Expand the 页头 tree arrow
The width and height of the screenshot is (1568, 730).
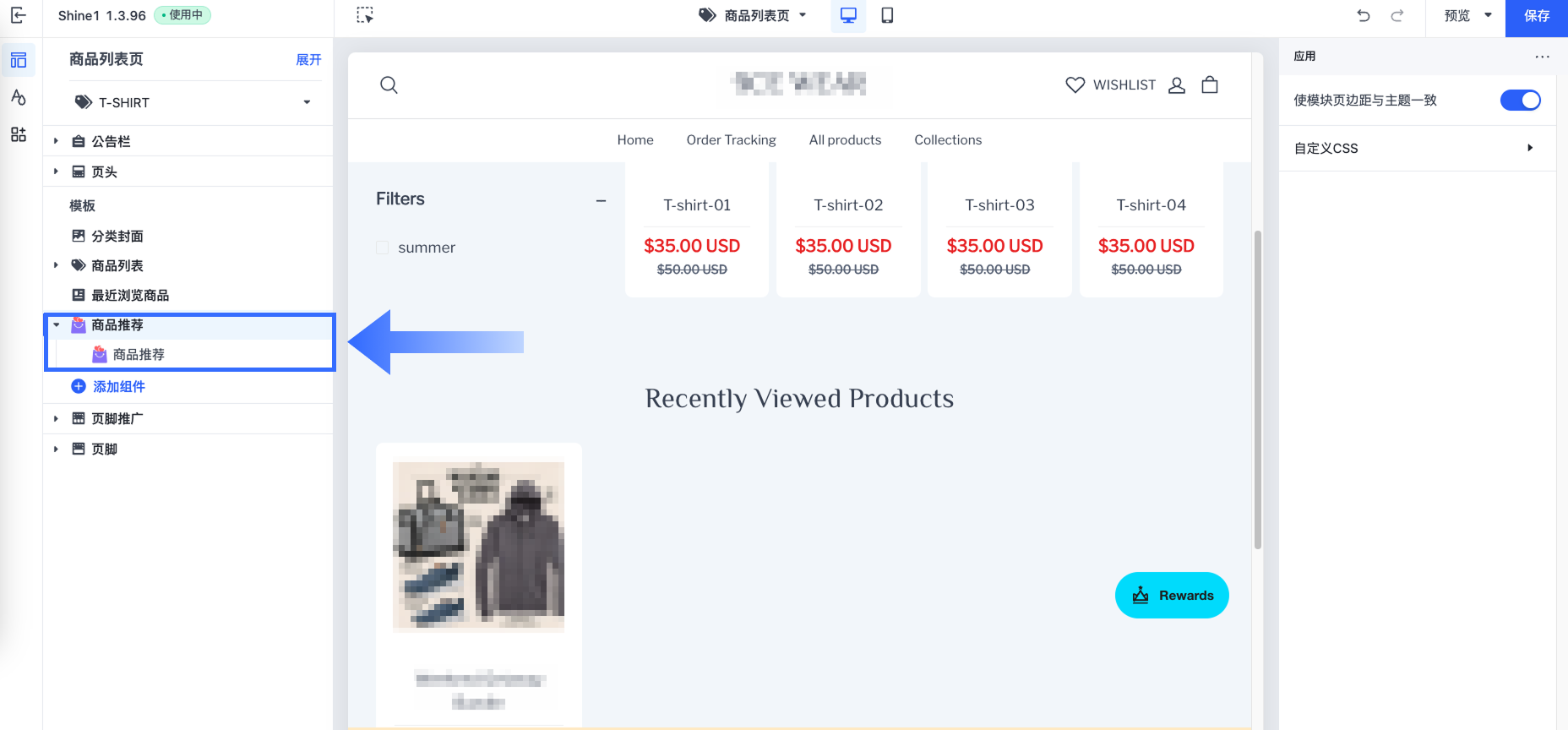(56, 172)
